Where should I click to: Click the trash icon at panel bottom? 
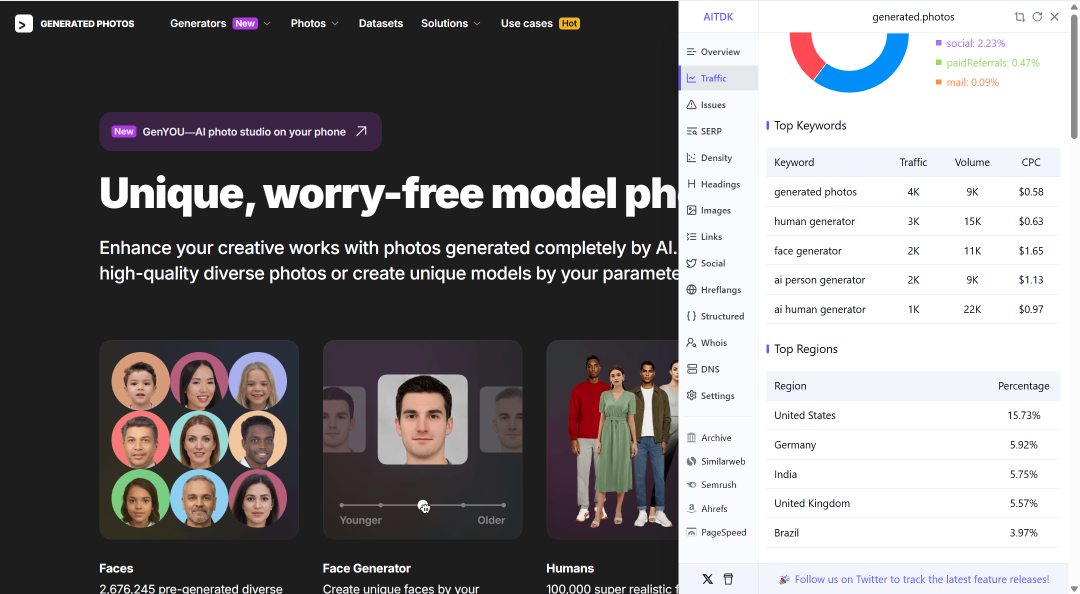tap(728, 579)
